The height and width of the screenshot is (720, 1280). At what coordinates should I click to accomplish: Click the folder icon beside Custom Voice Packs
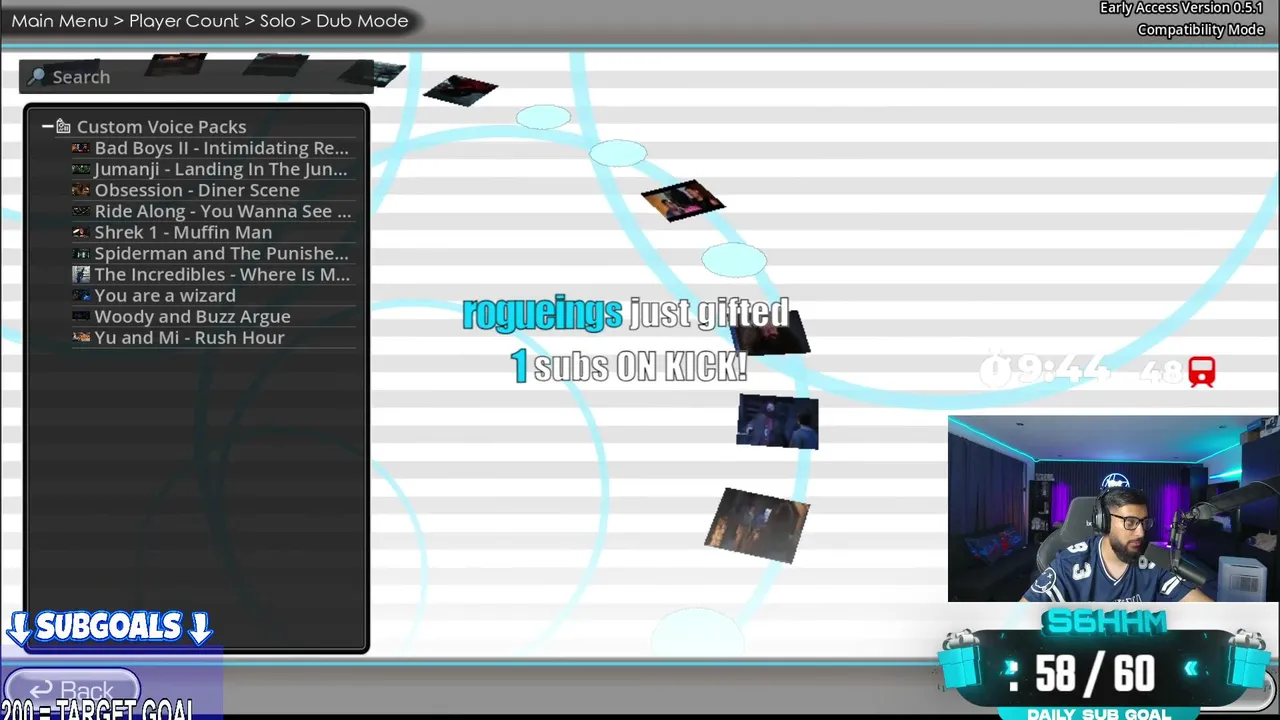63,127
